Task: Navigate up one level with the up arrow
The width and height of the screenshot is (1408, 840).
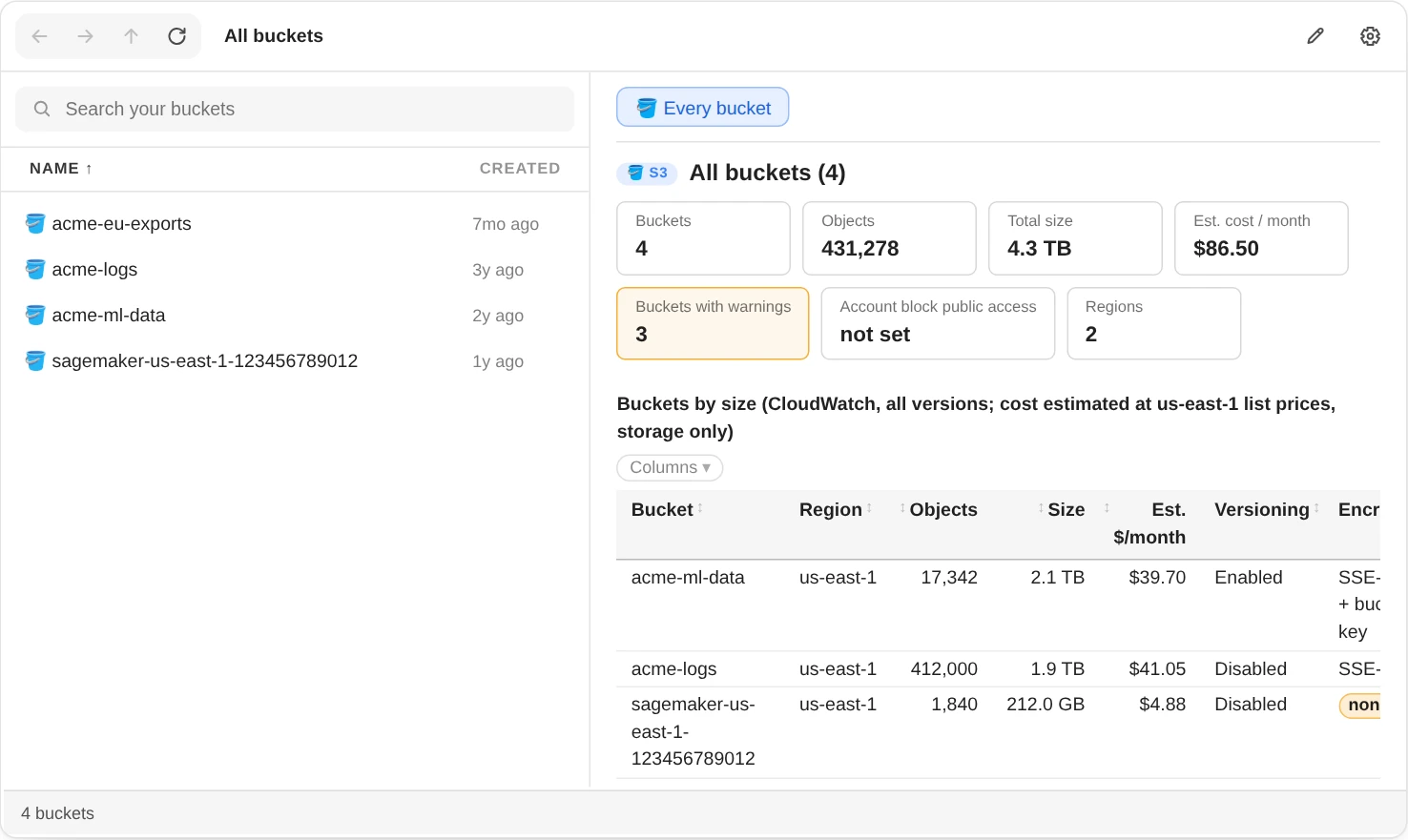Action: click(132, 36)
